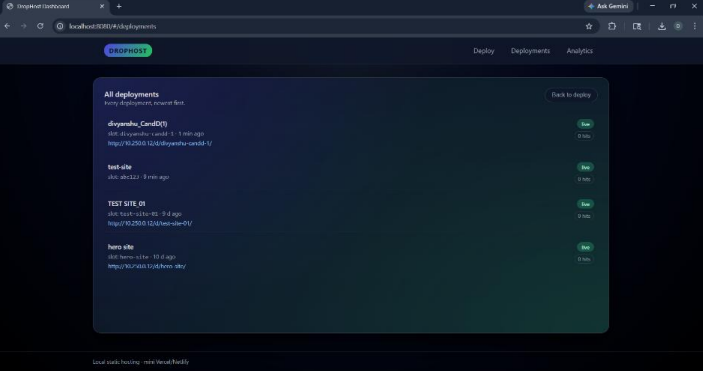Click the 0 hits badge for test-site
The height and width of the screenshot is (371, 703).
click(x=584, y=179)
